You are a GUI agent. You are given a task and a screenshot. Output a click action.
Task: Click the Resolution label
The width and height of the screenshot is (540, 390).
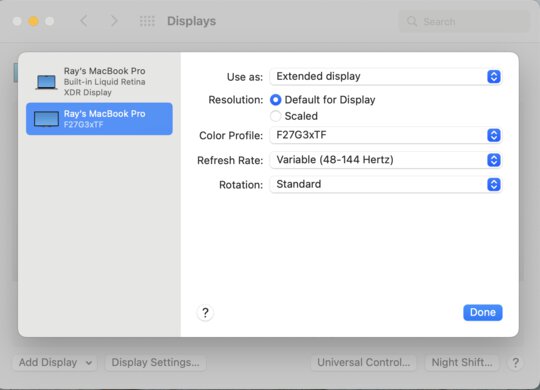236,100
